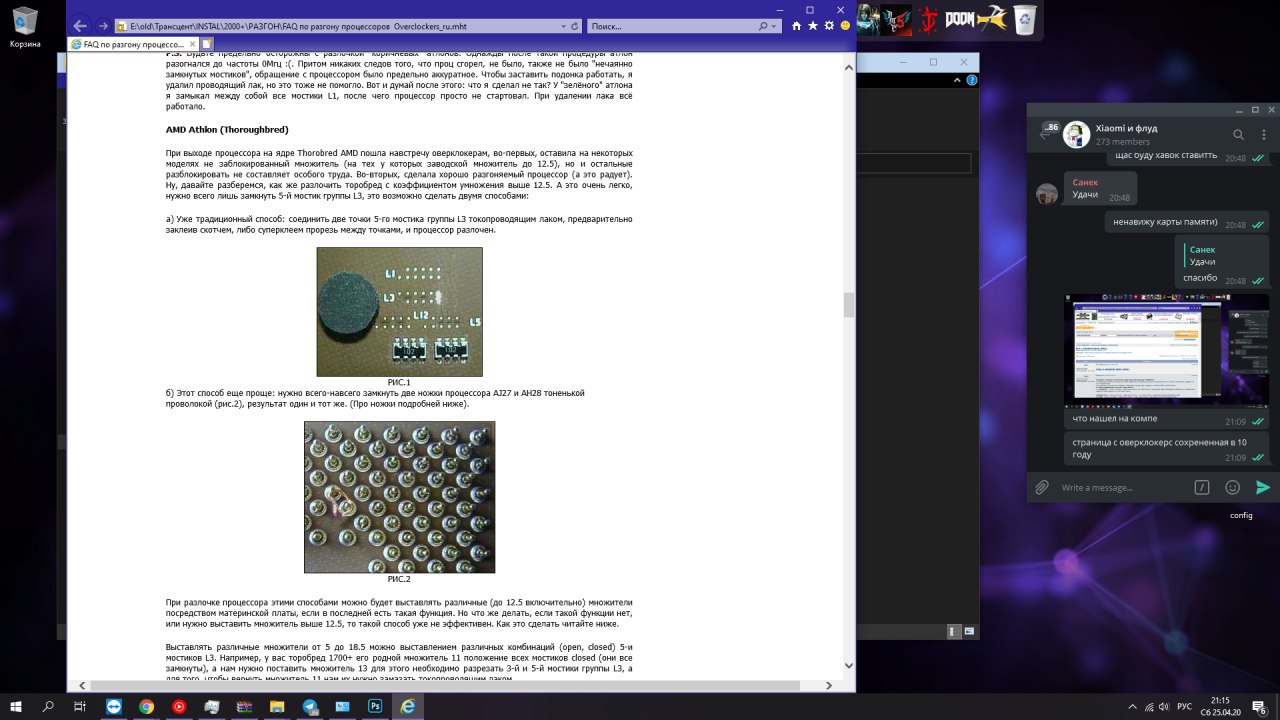Launch the DOOM shortcut in the top dock
The image size is (1280, 720).
(x=960, y=19)
